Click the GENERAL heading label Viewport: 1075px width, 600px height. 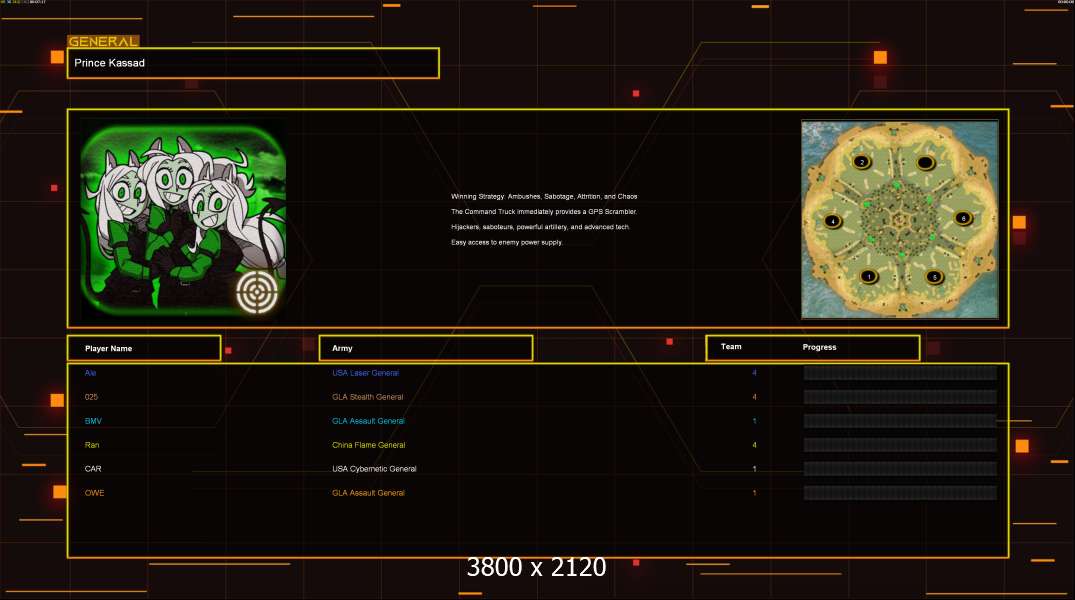(103, 41)
